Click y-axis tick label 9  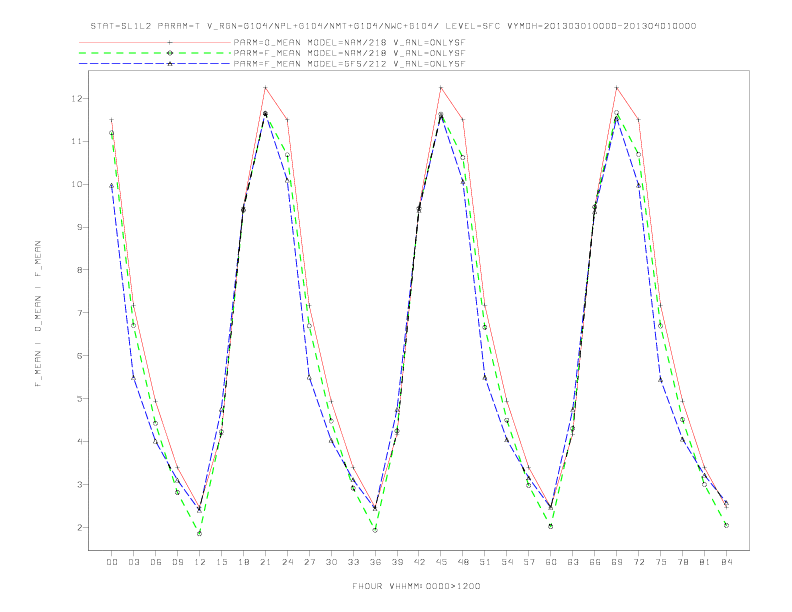point(79,227)
